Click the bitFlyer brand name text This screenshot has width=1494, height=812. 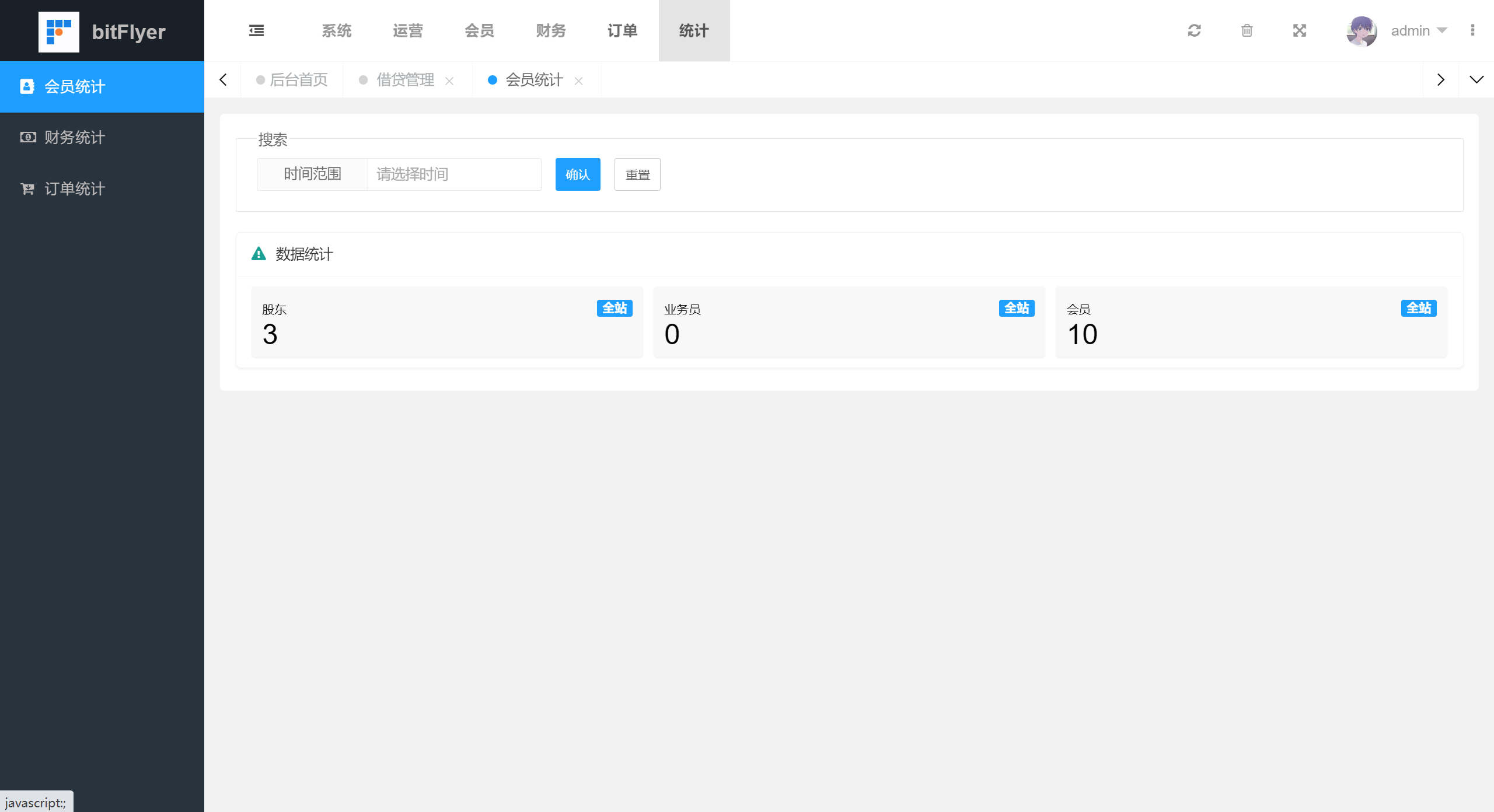tap(128, 32)
